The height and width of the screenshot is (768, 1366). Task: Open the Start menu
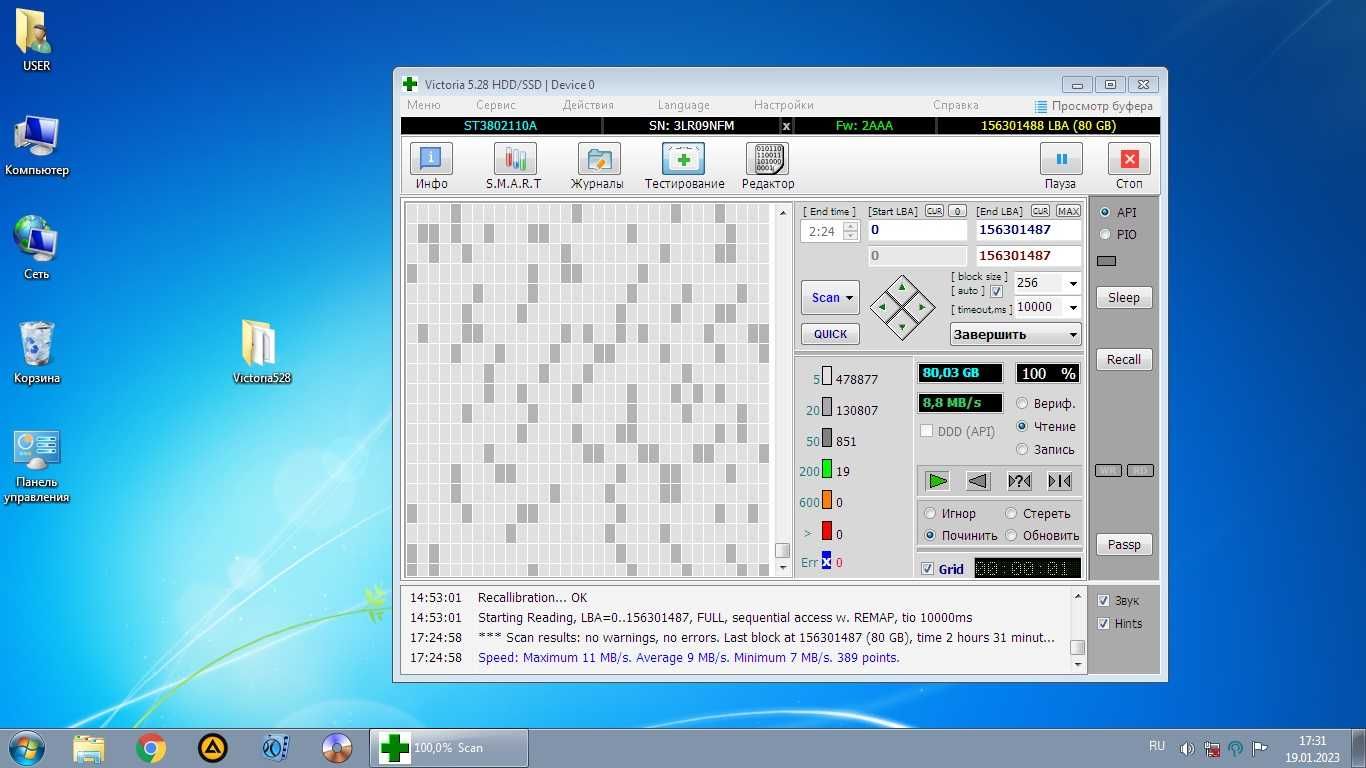click(x=27, y=748)
